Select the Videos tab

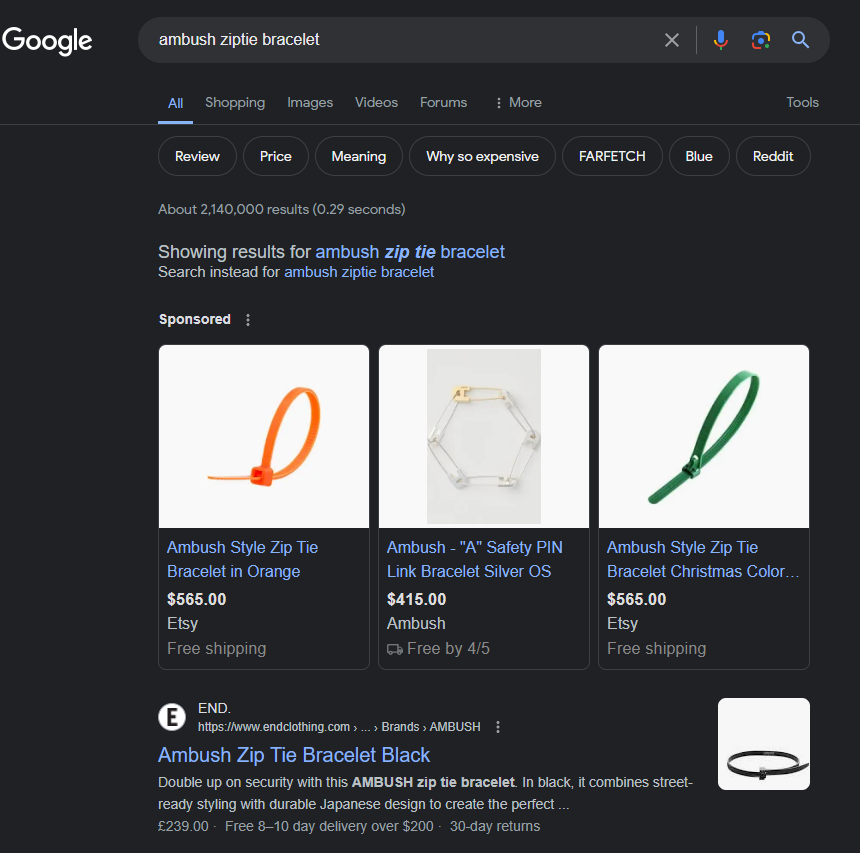click(376, 102)
